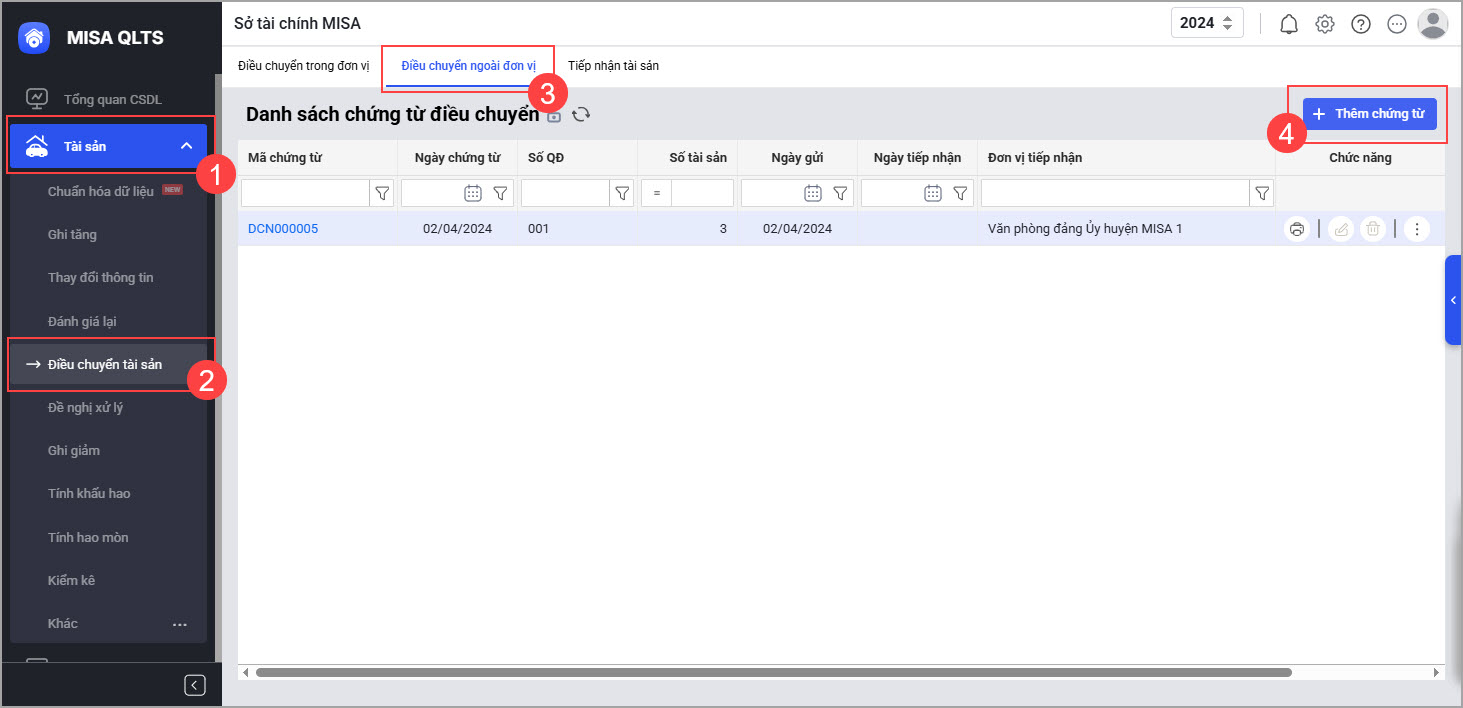This screenshot has width=1463, height=708.
Task: Open calendar picker for Ngày chứng từ filter
Action: coord(473,193)
